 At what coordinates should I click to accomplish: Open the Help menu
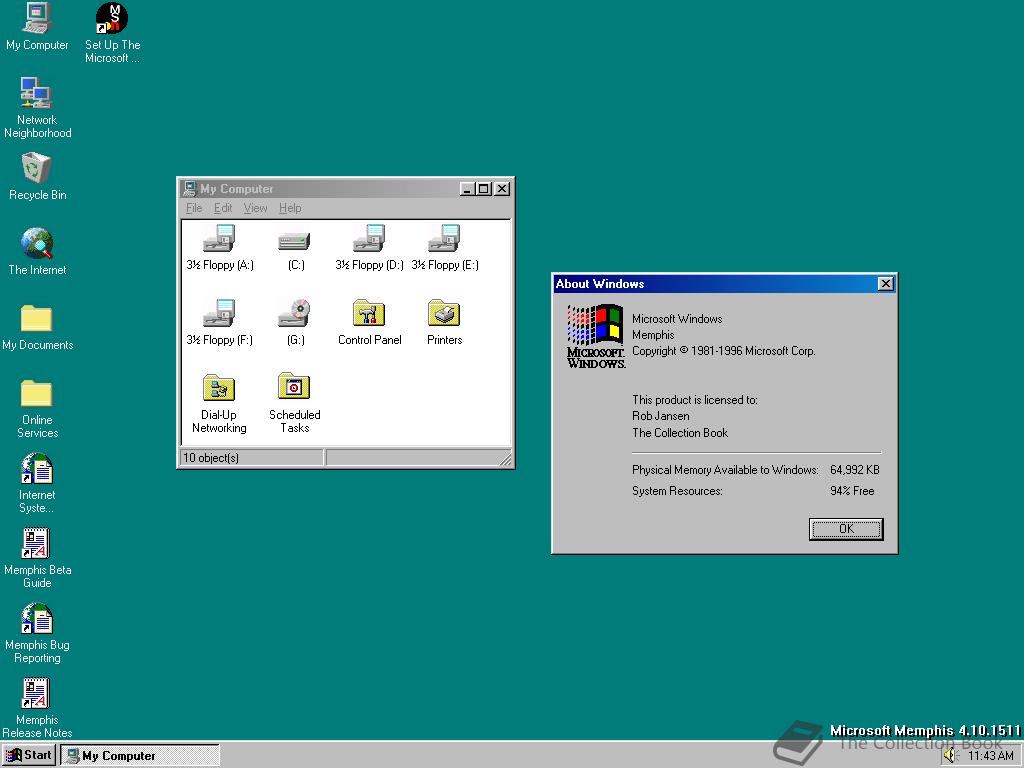(290, 208)
